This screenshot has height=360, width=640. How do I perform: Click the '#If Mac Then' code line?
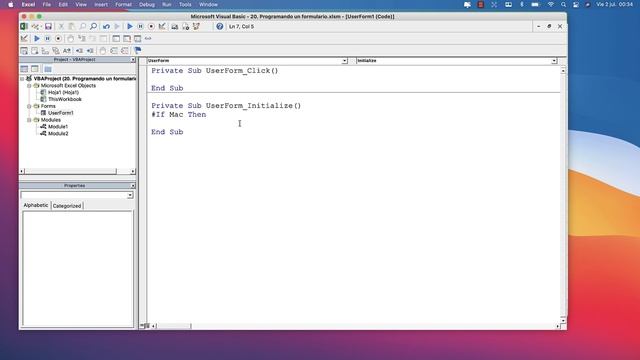point(179,115)
